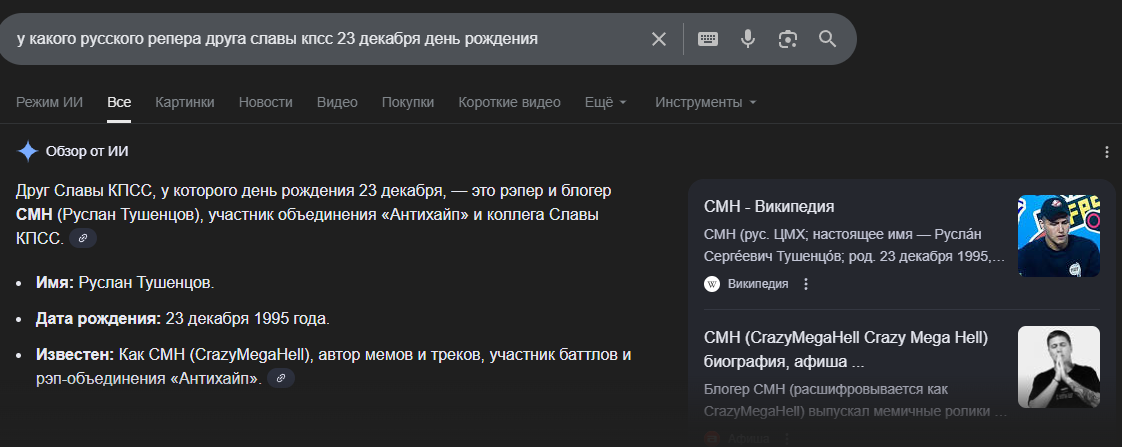Open image search with the camera lens icon

point(788,39)
